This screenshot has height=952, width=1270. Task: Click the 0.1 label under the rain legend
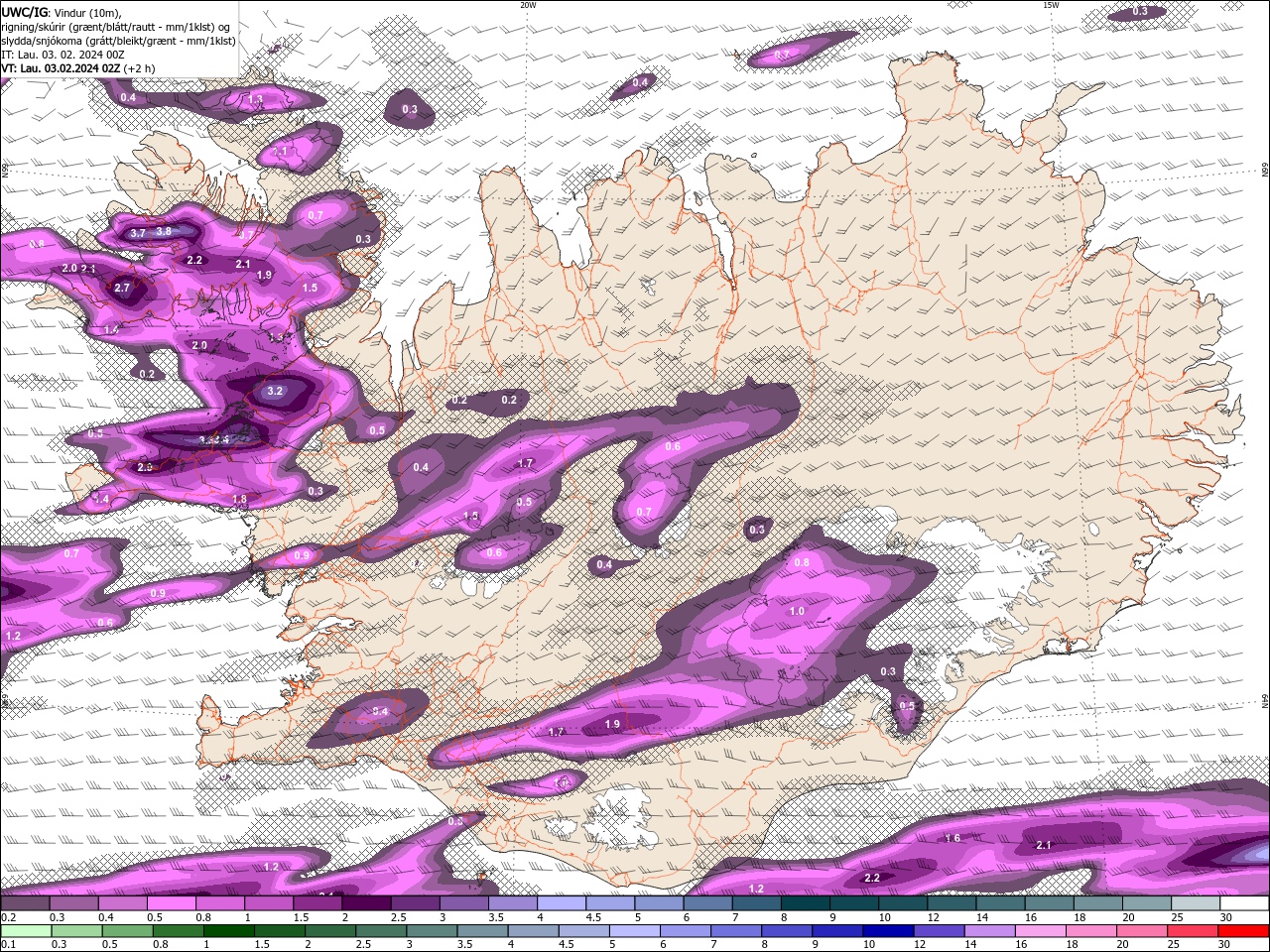coord(8,945)
